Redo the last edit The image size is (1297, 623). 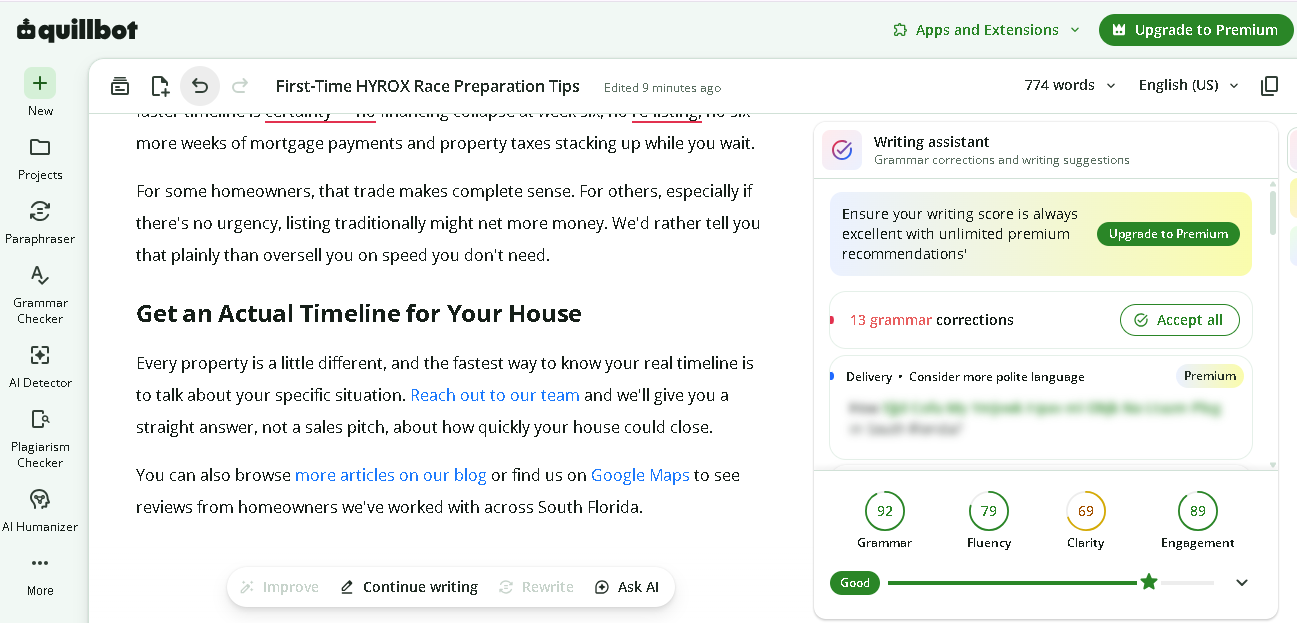(x=240, y=86)
